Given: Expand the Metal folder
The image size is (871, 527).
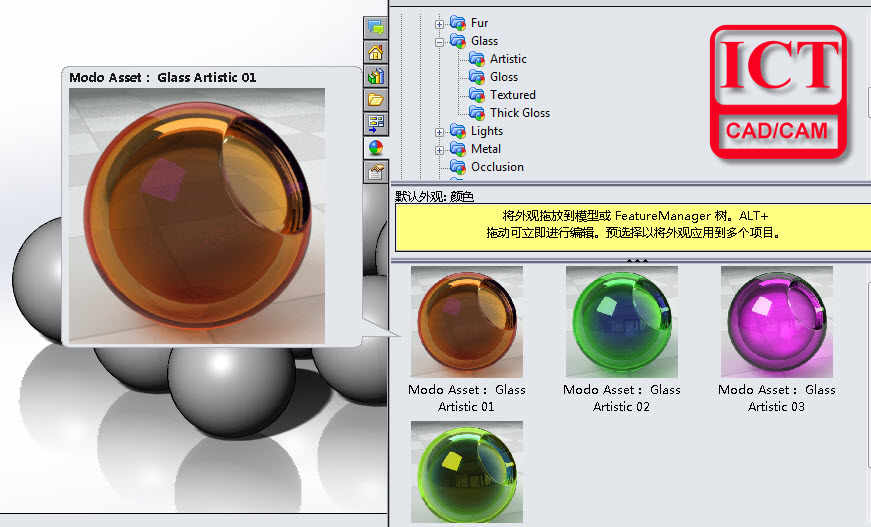Looking at the screenshot, I should coord(439,150).
